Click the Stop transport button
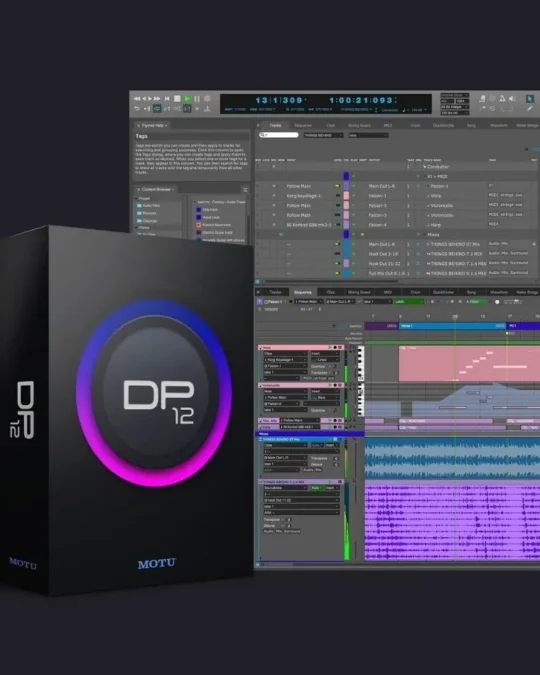 click(x=177, y=99)
